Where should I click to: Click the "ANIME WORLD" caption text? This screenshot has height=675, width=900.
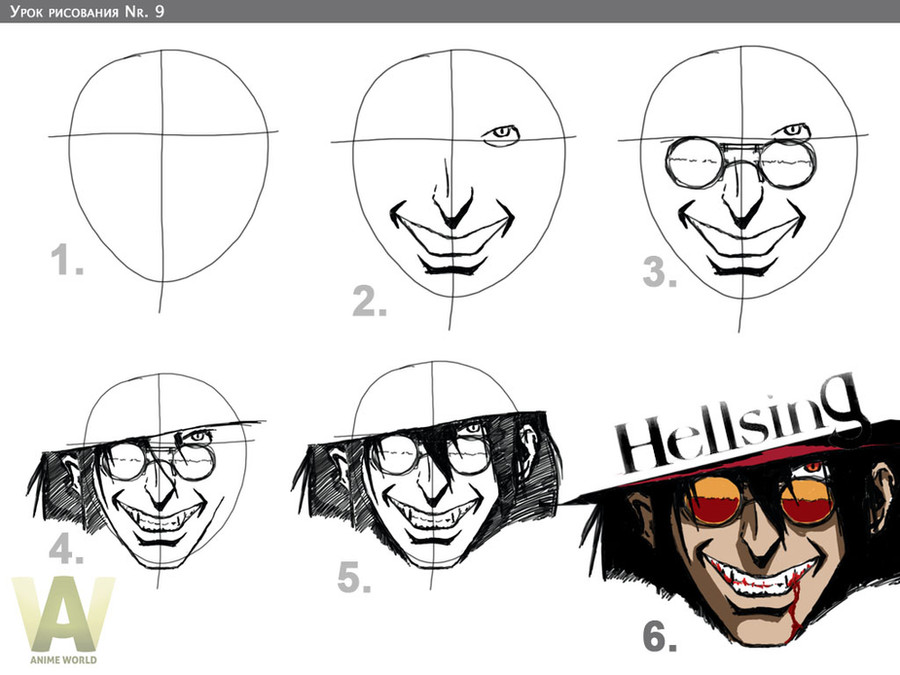coord(63,660)
